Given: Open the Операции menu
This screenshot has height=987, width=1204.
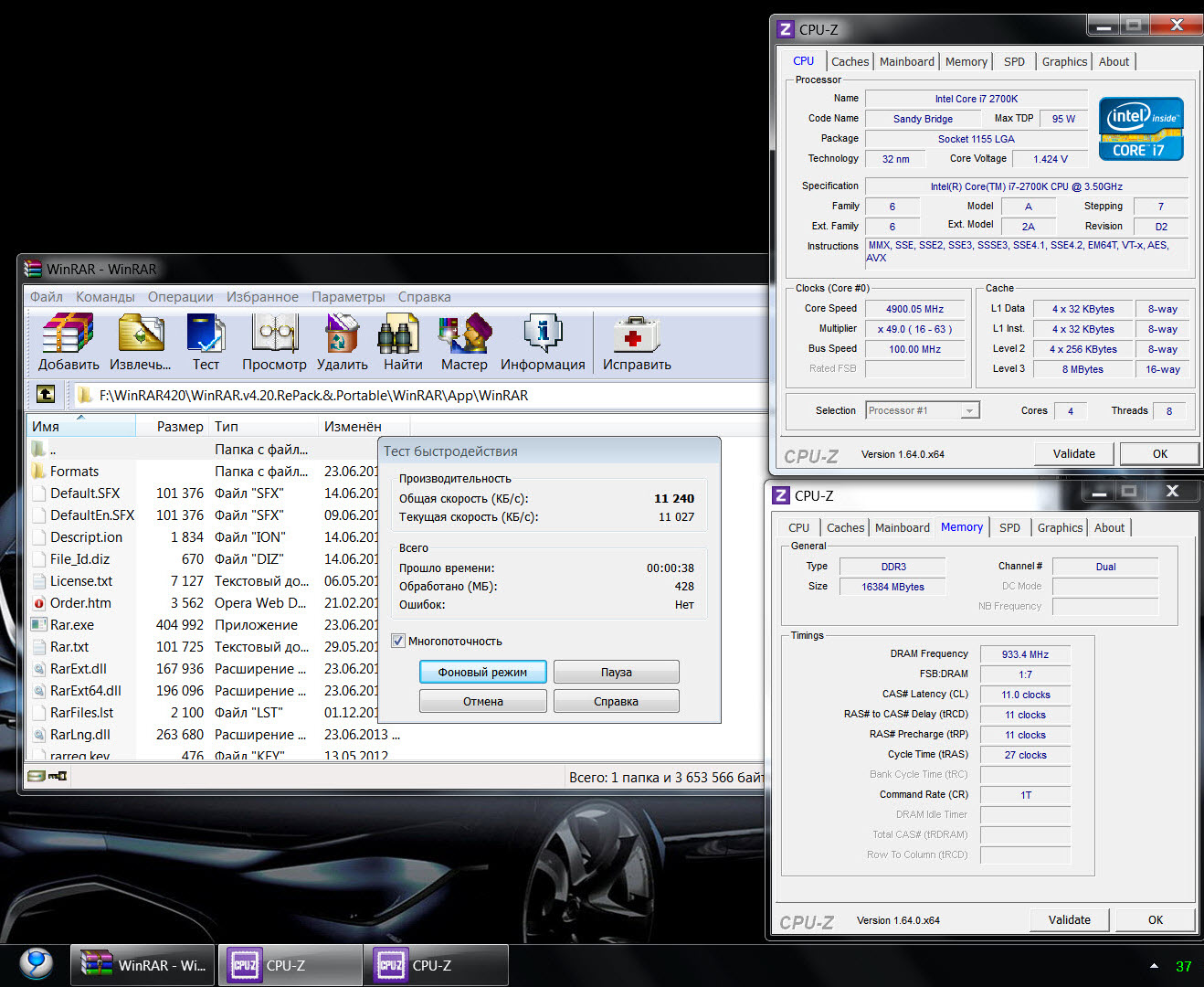Looking at the screenshot, I should tap(181, 297).
